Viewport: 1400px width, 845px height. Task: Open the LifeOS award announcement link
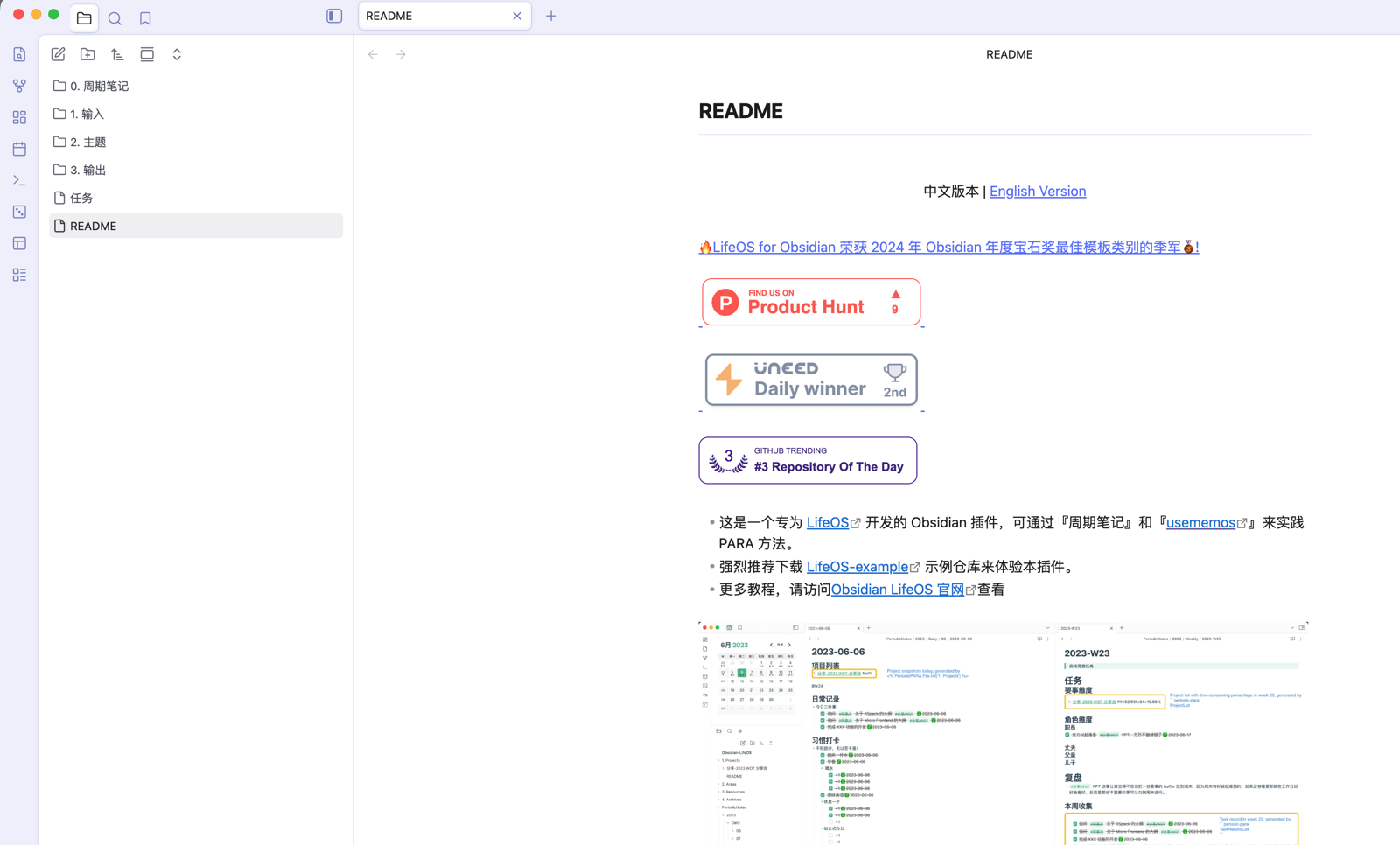coord(948,247)
